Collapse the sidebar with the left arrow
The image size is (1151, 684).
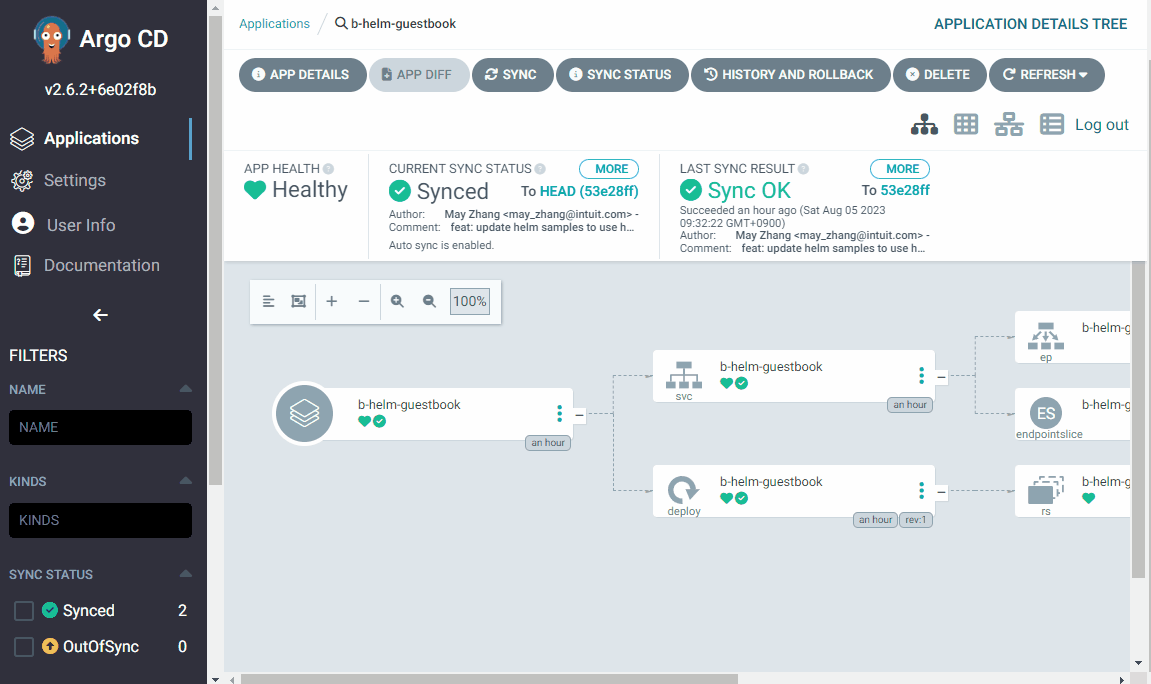(101, 315)
